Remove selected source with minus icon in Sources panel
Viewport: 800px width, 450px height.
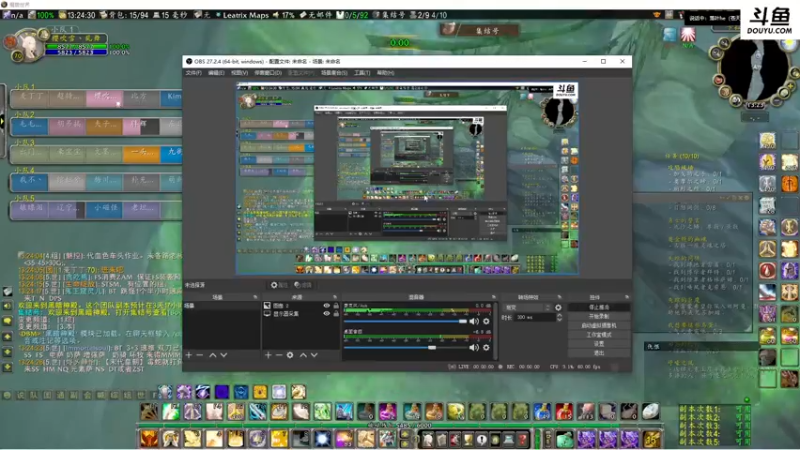[279, 355]
